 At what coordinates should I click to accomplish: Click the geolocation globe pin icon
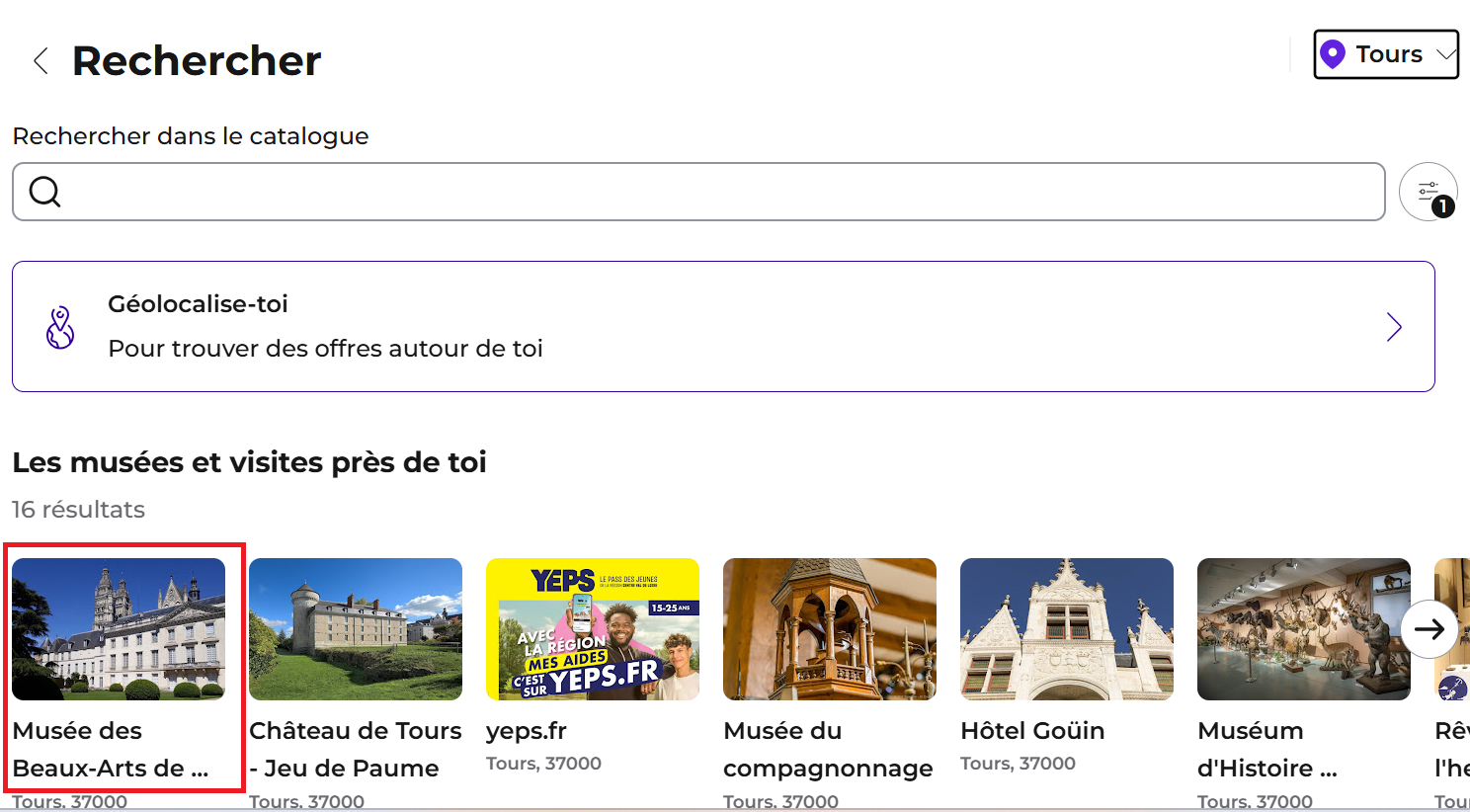pos(60,327)
